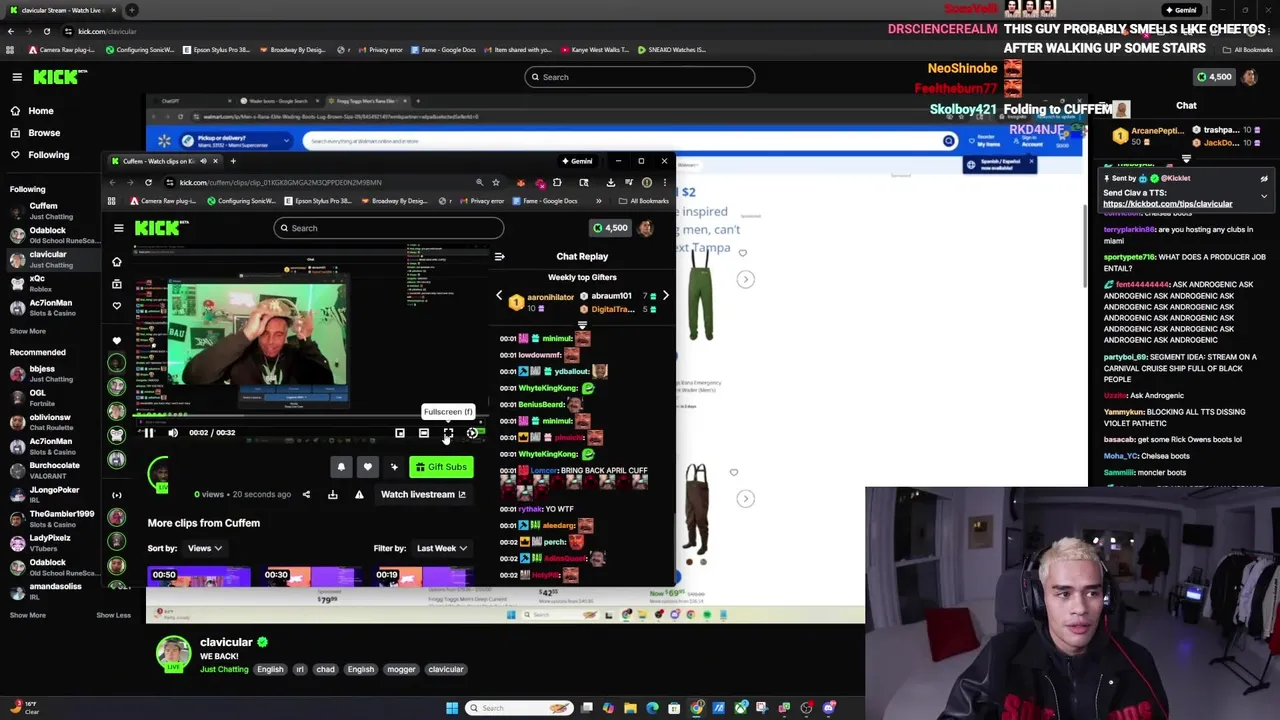Open Chrome from the taskbar

click(x=697, y=708)
